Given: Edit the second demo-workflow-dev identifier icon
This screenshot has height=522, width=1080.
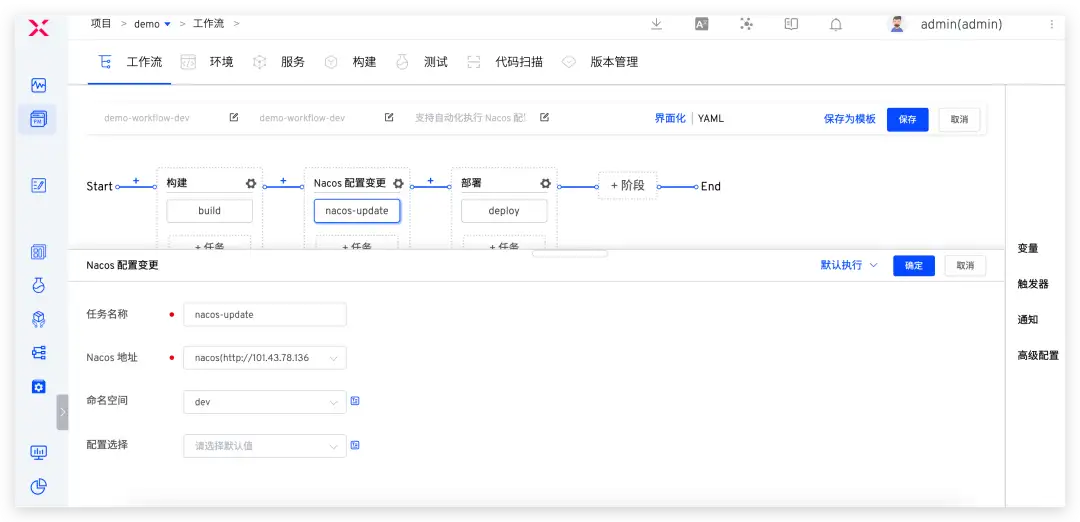Looking at the screenshot, I should pyautogui.click(x=389, y=117).
